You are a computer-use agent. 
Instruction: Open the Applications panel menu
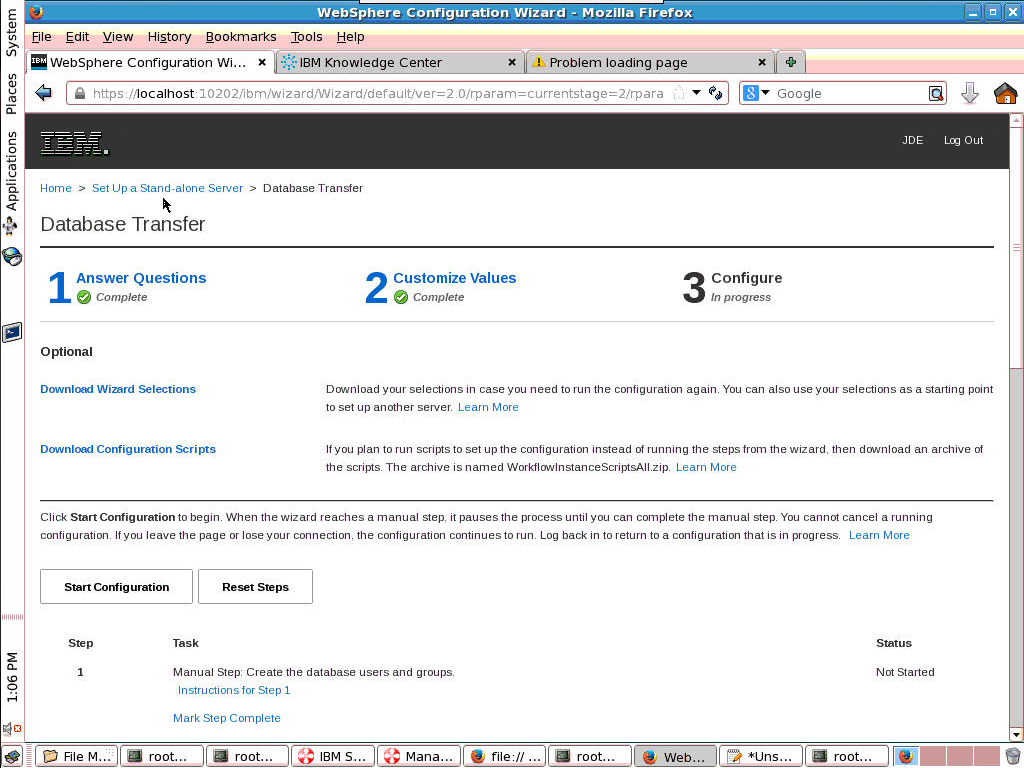12,171
